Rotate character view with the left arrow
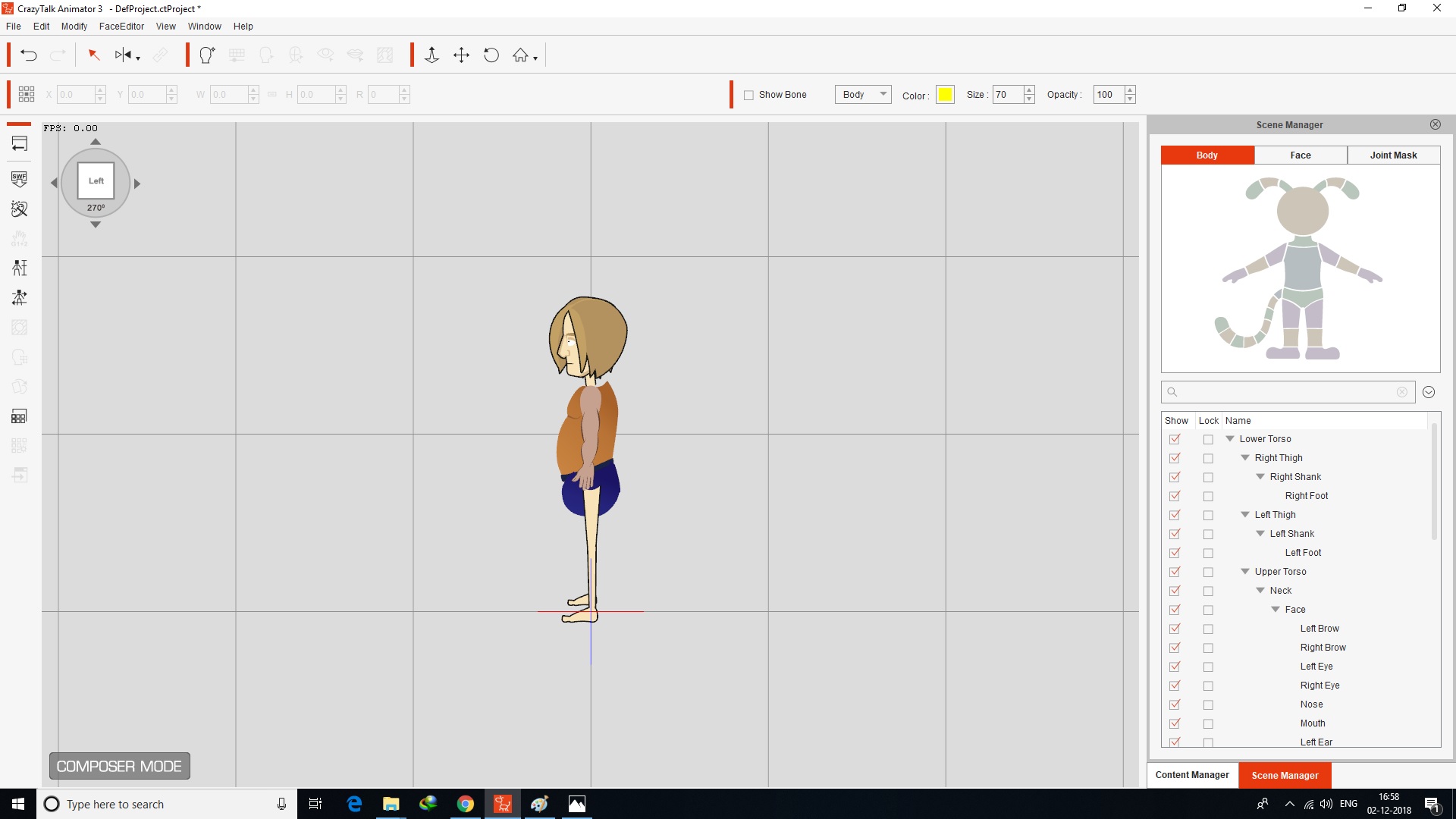The height and width of the screenshot is (819, 1456). coord(54,183)
